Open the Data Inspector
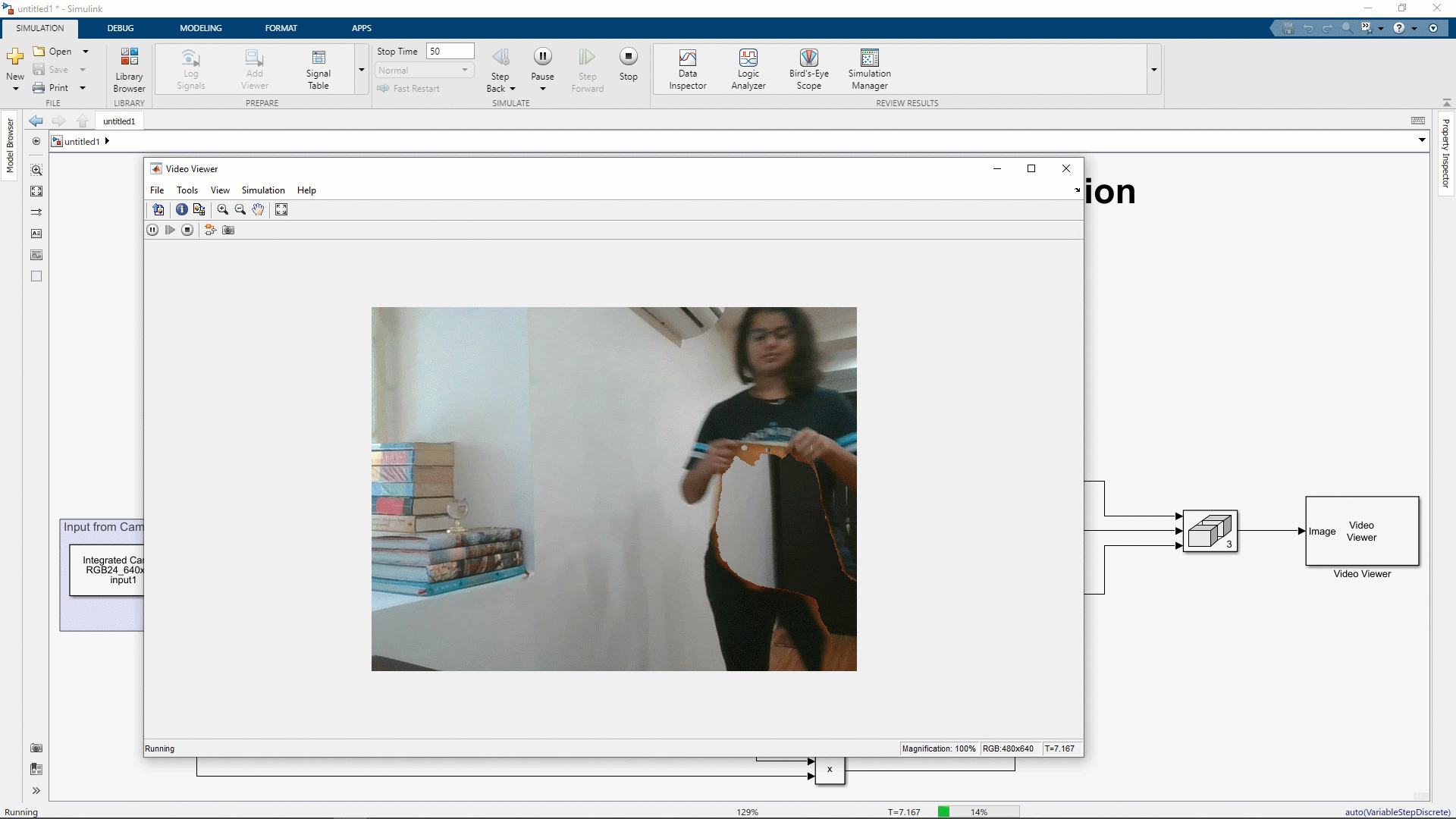Image resolution: width=1456 pixels, height=819 pixels. click(687, 68)
